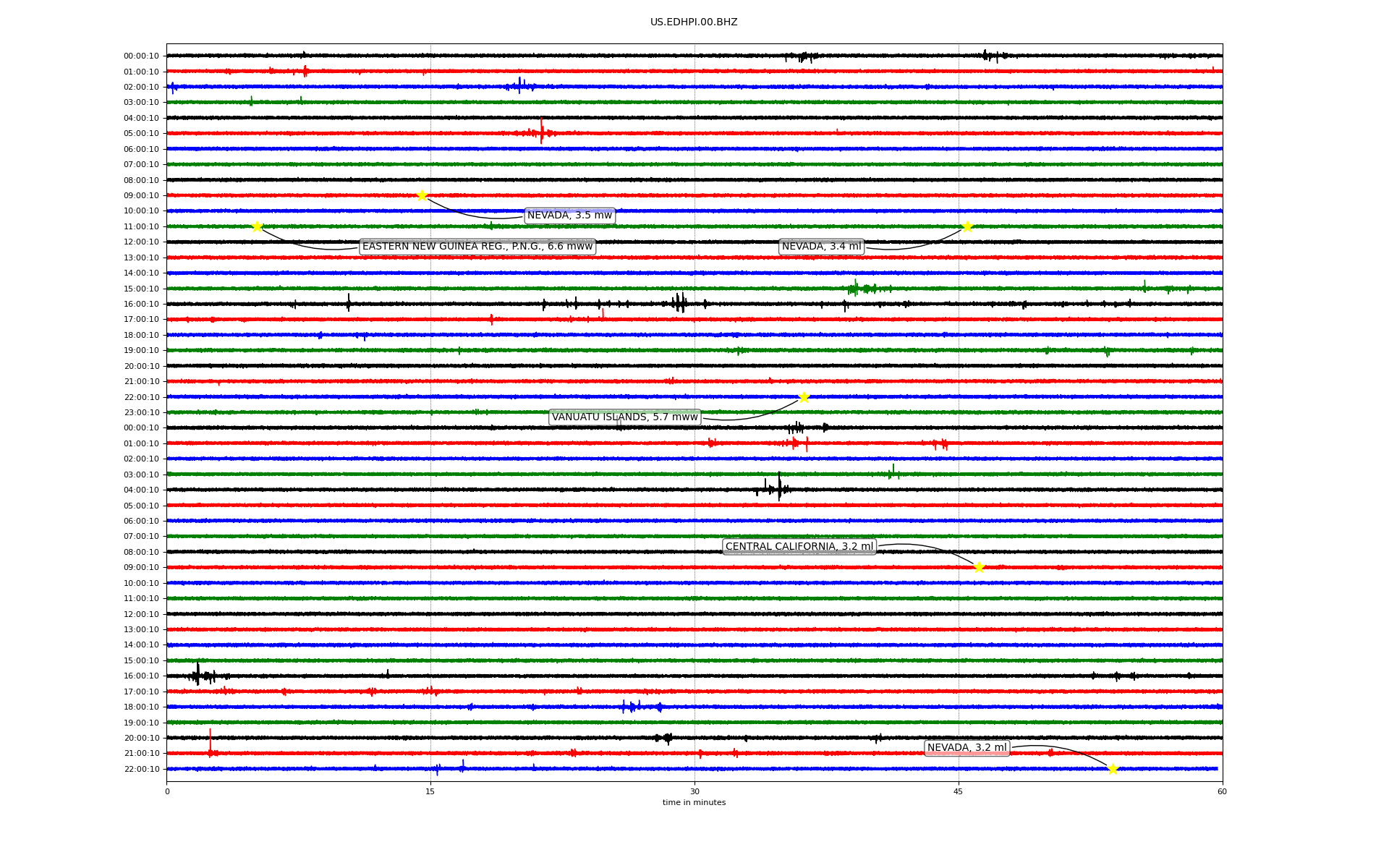Click the star at the right end of the 11:00:10 green trace
1389x868 pixels.
coord(967,226)
